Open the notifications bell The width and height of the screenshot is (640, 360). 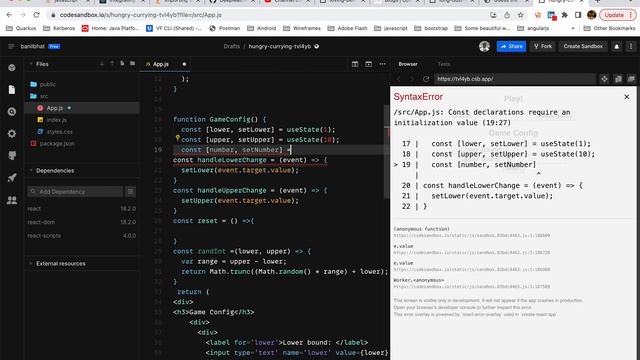tap(617, 47)
